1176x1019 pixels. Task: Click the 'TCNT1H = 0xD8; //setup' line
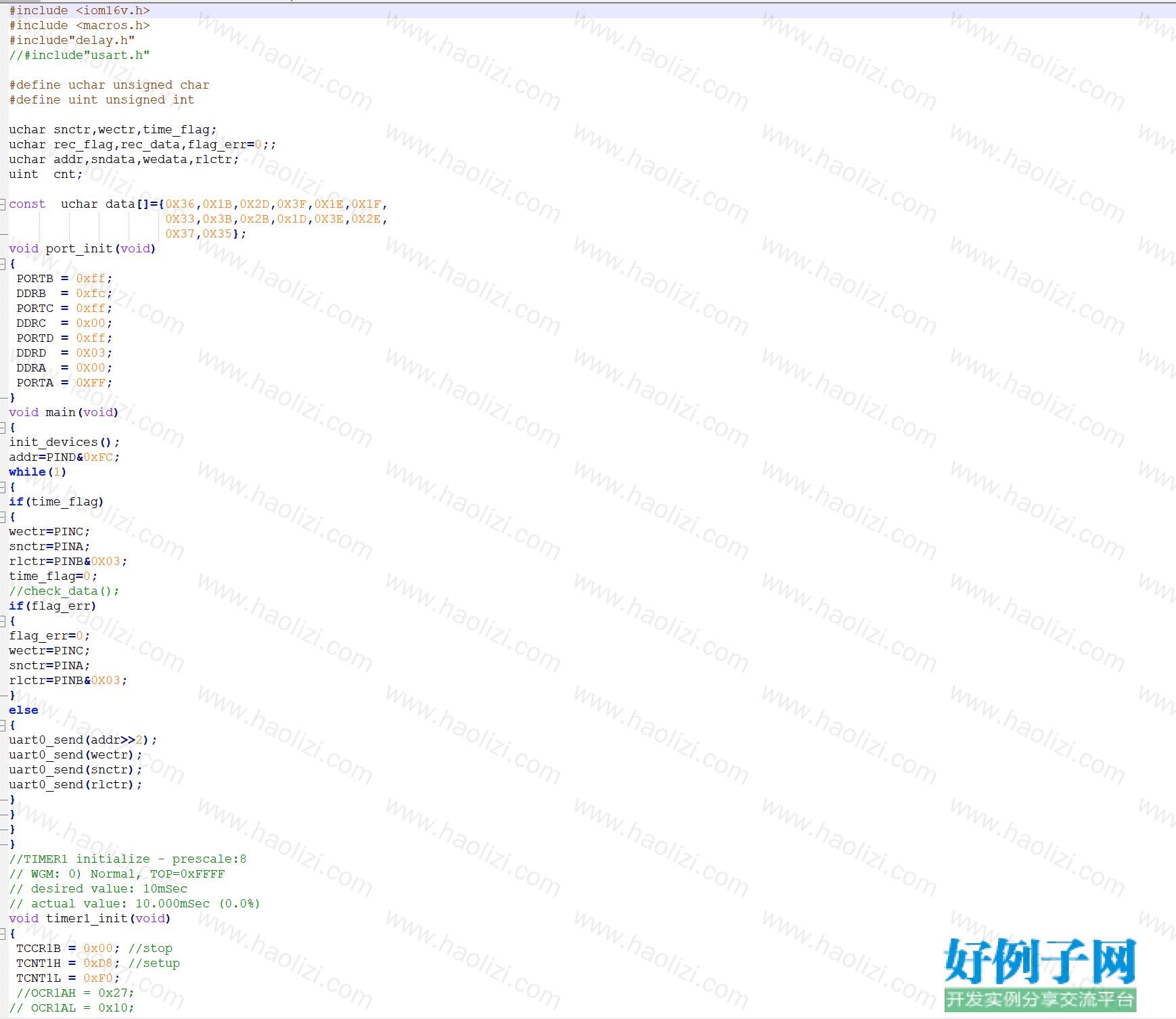tap(98, 964)
